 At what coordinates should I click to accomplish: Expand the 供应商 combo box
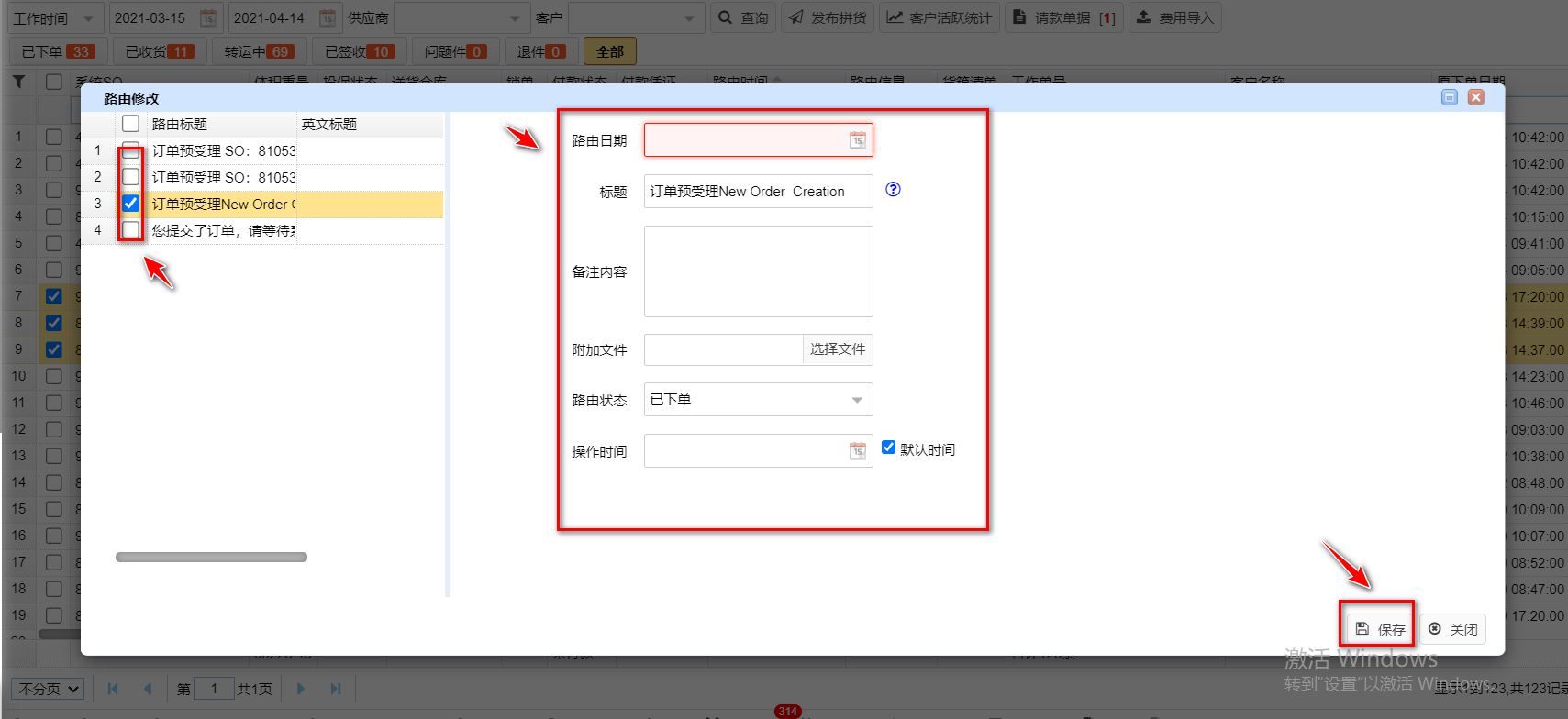515,18
